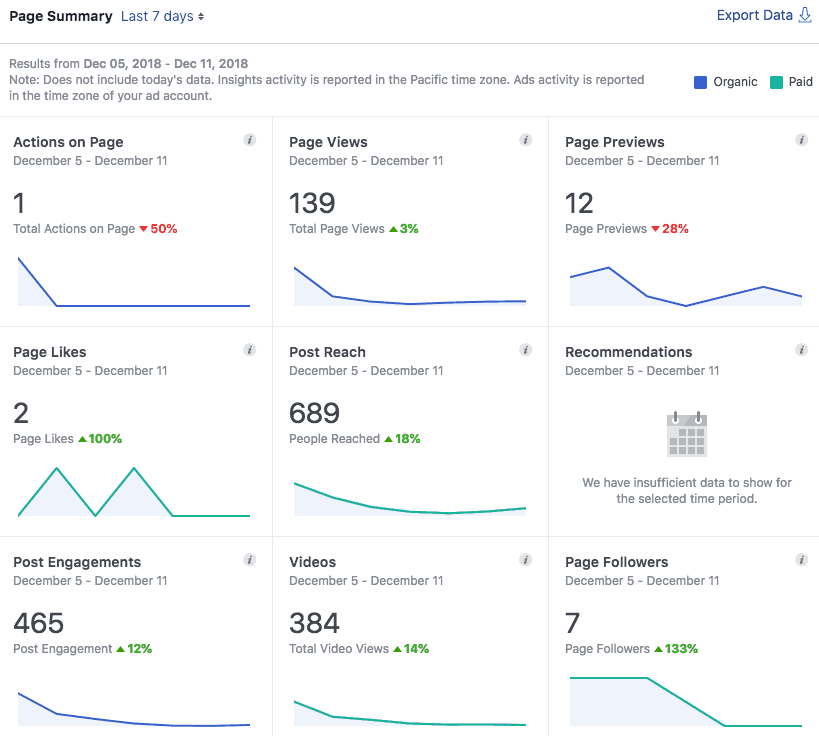The image size is (819, 736).
Task: Open info icon for Page Previews
Action: click(x=801, y=140)
